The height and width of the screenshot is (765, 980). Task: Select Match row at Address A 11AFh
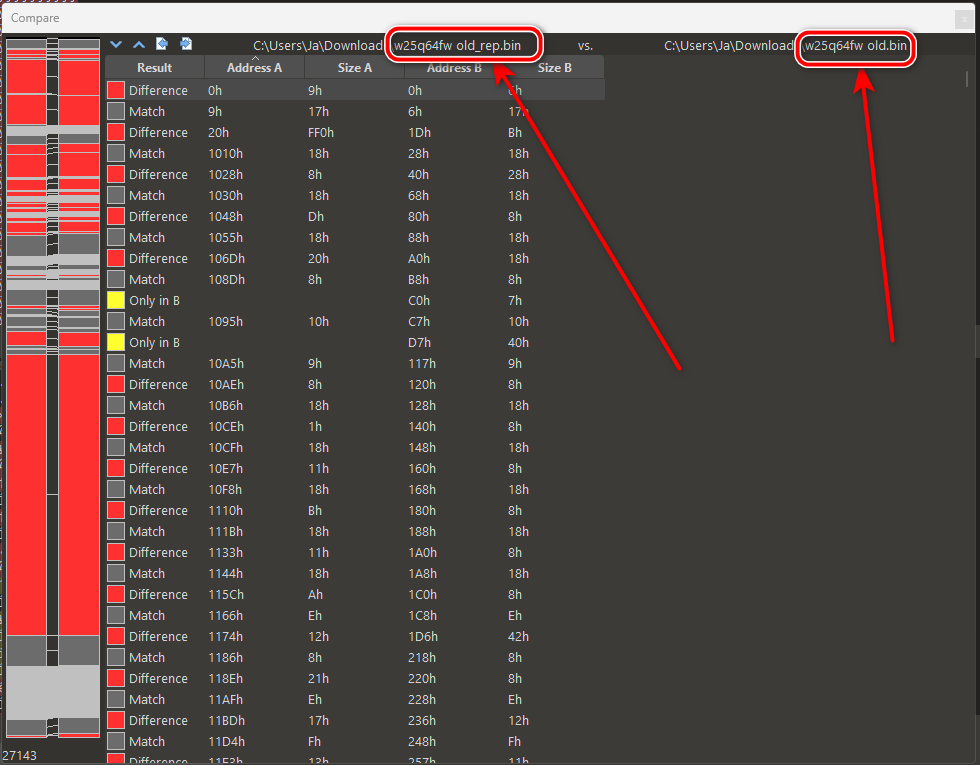pyautogui.click(x=355, y=699)
